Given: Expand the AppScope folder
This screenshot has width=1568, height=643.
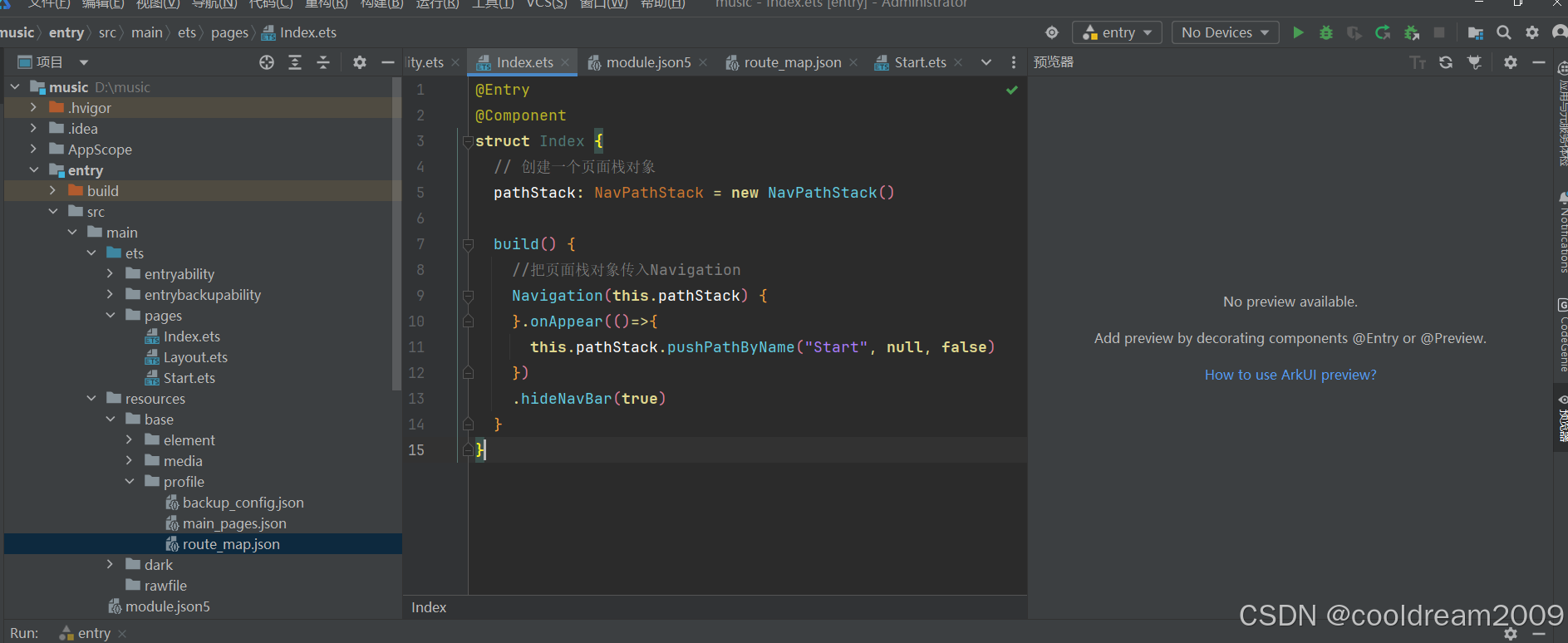Looking at the screenshot, I should coord(33,149).
